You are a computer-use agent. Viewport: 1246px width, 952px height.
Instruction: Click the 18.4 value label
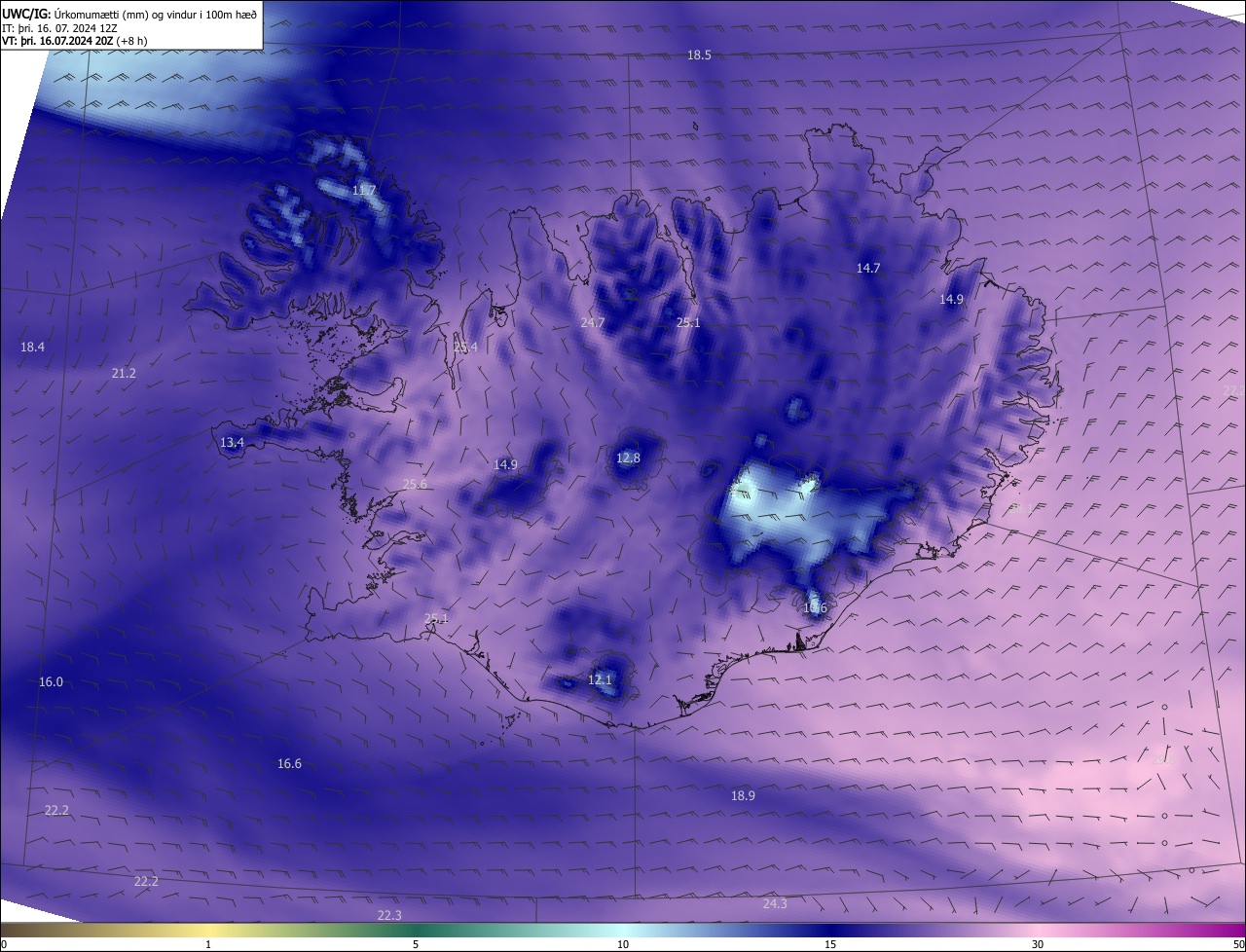(x=32, y=348)
